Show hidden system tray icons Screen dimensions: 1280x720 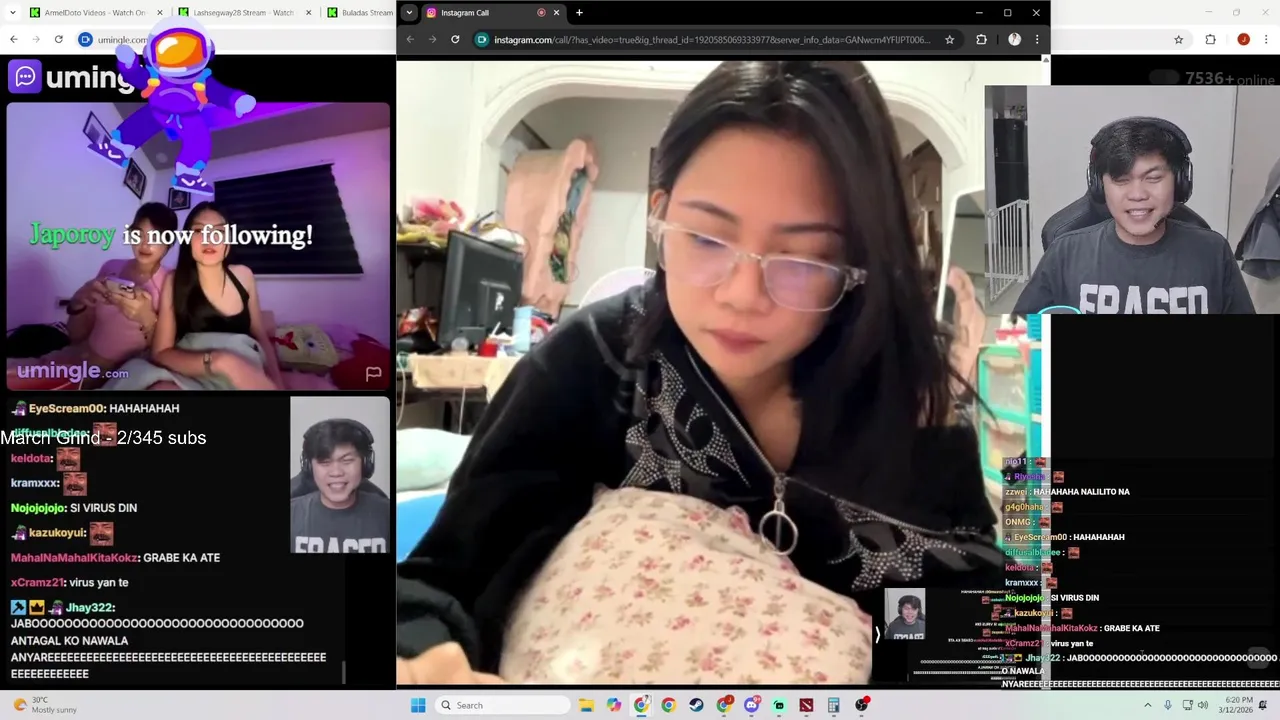click(x=1147, y=705)
